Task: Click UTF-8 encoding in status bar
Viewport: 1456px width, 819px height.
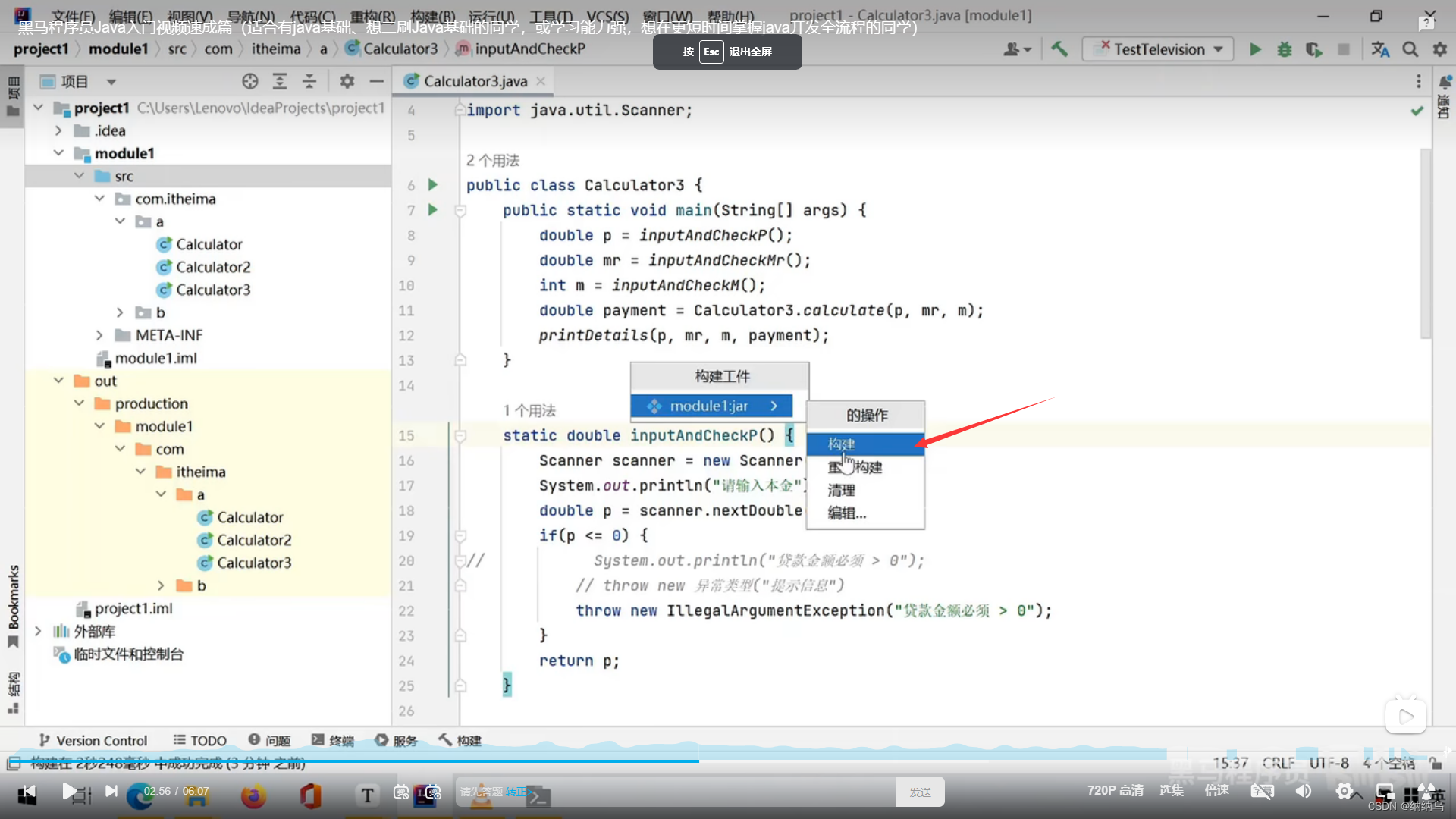Action: (1329, 762)
